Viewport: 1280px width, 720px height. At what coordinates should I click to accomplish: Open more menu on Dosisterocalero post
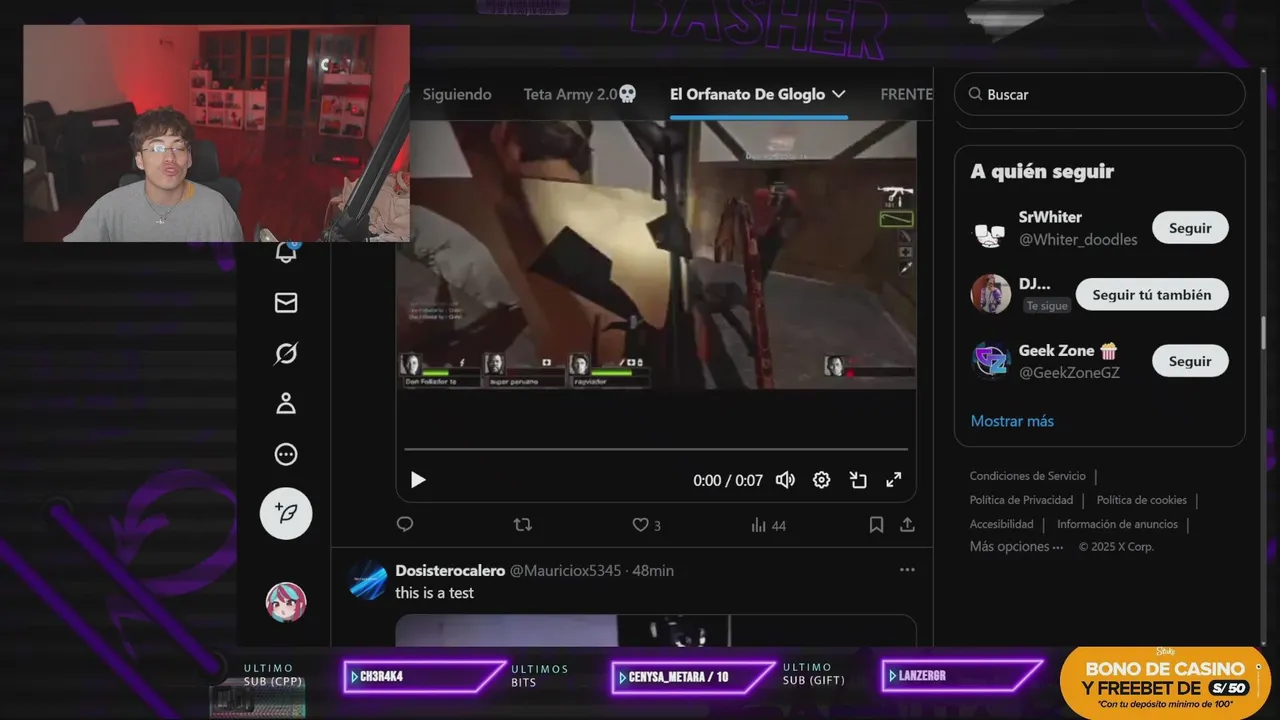907,570
